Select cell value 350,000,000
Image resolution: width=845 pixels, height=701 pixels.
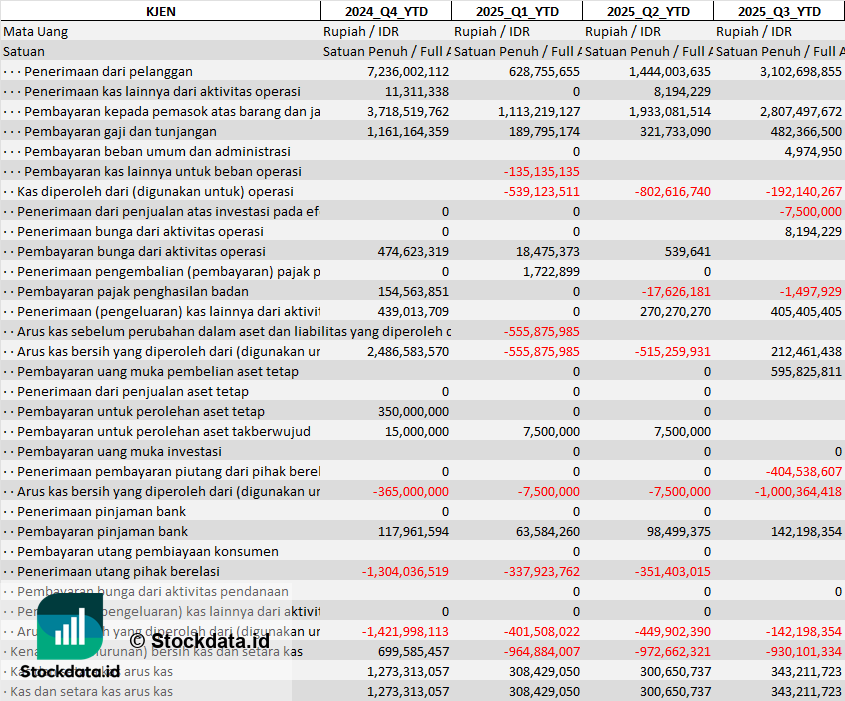[413, 412]
